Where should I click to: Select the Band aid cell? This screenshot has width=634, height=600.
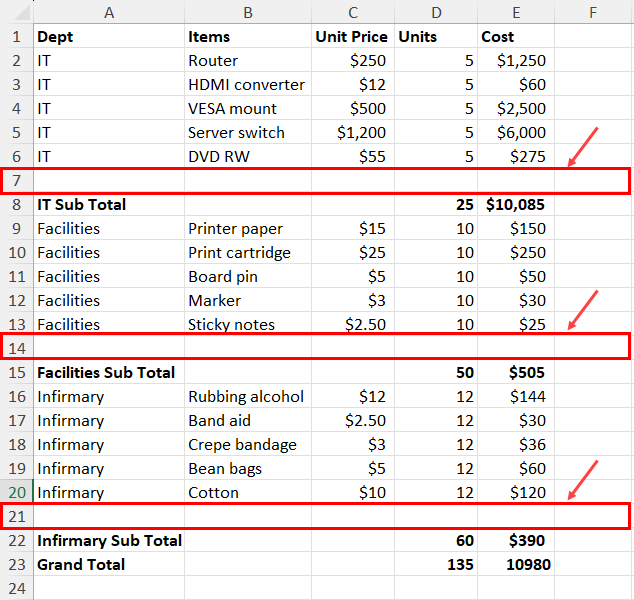248,420
